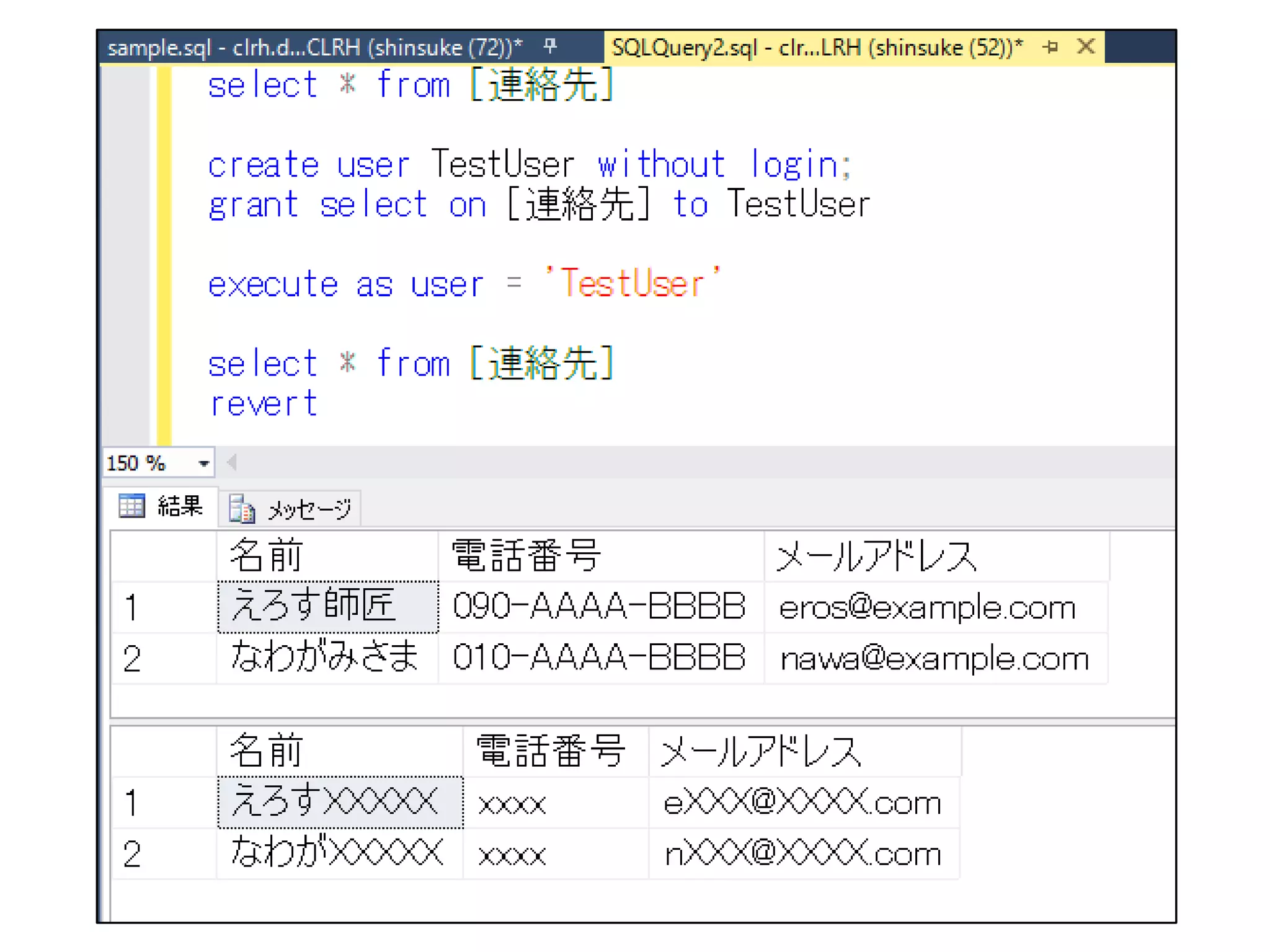Select the SQLQuery2.sql tab
1270x952 pixels.
click(817, 48)
